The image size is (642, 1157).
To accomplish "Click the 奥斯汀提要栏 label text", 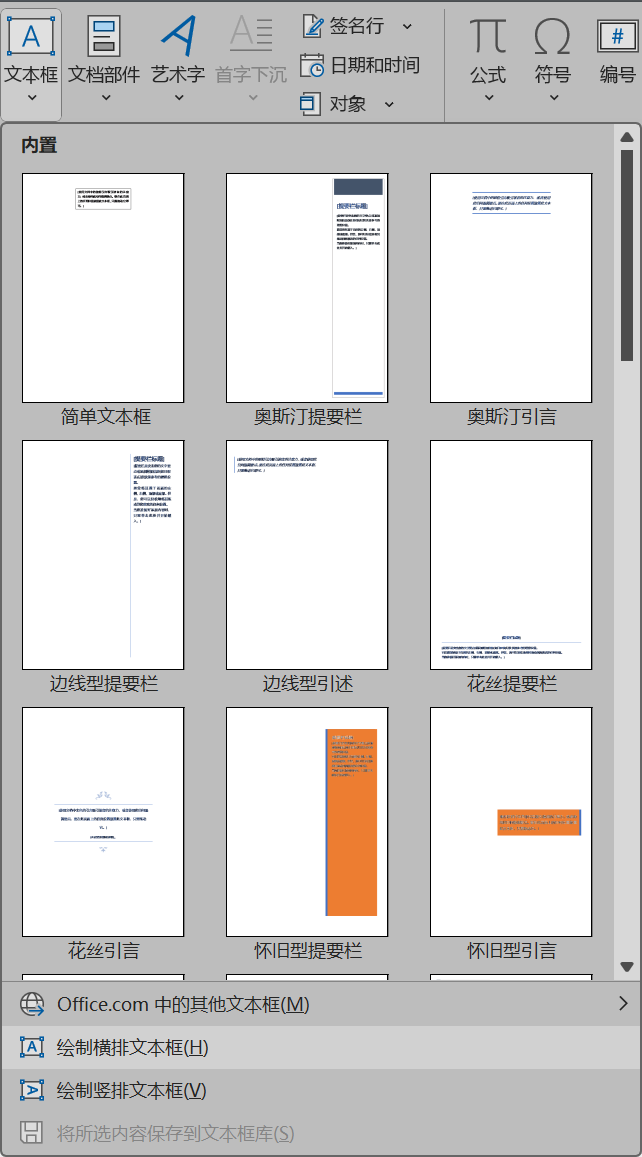I will [308, 417].
